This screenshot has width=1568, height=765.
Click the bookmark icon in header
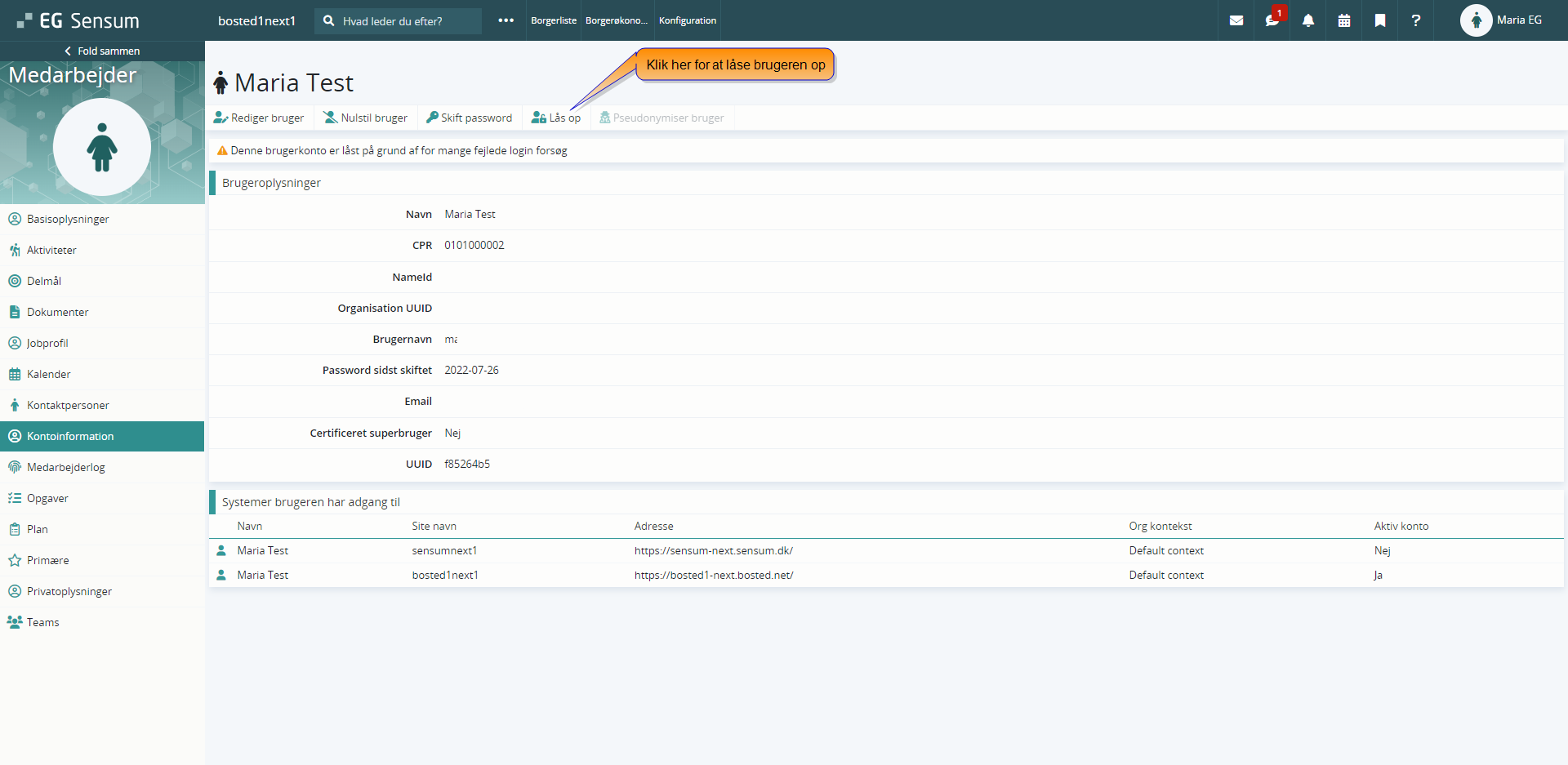(x=1380, y=20)
